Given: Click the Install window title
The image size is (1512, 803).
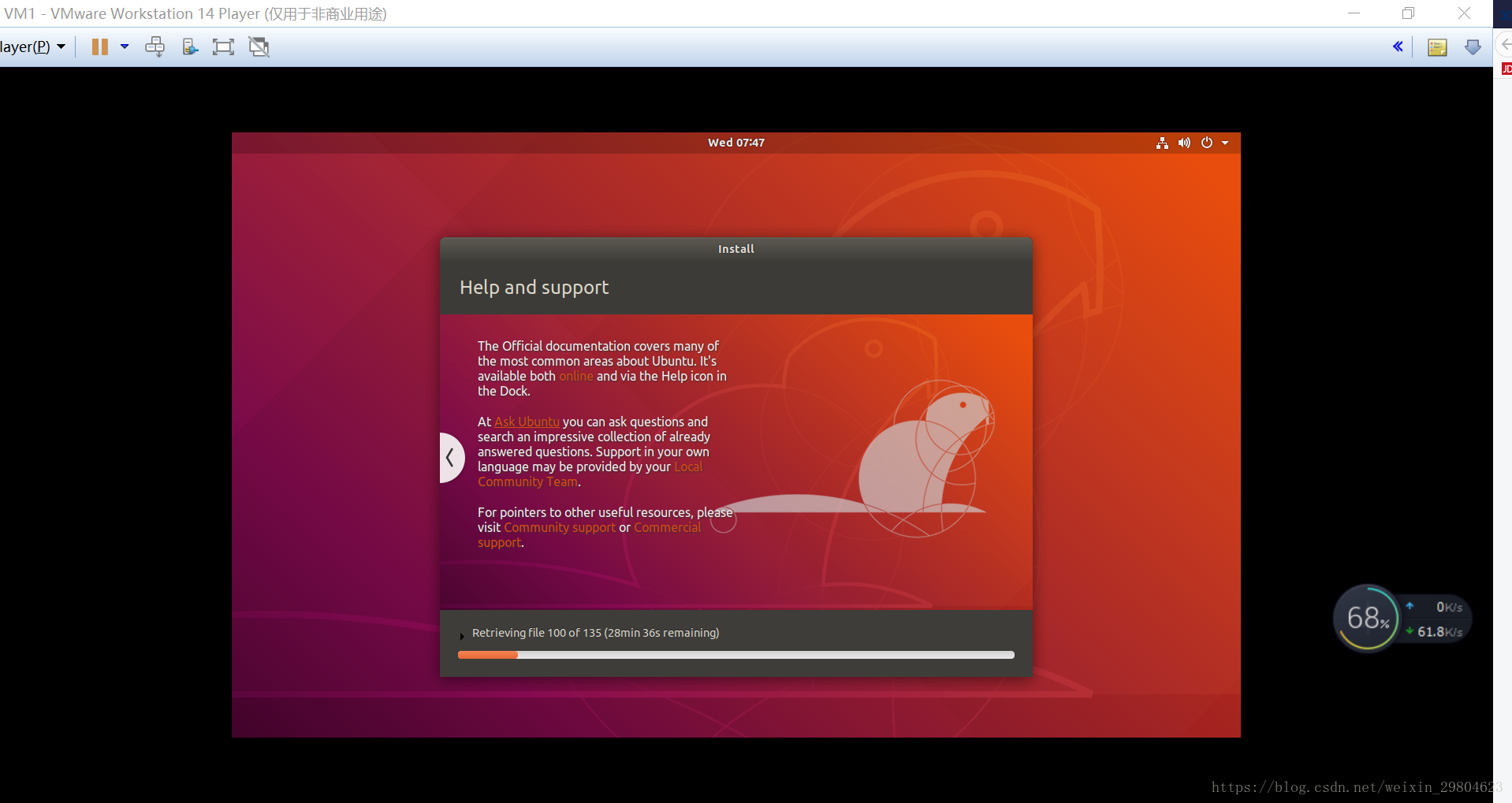Looking at the screenshot, I should point(736,249).
